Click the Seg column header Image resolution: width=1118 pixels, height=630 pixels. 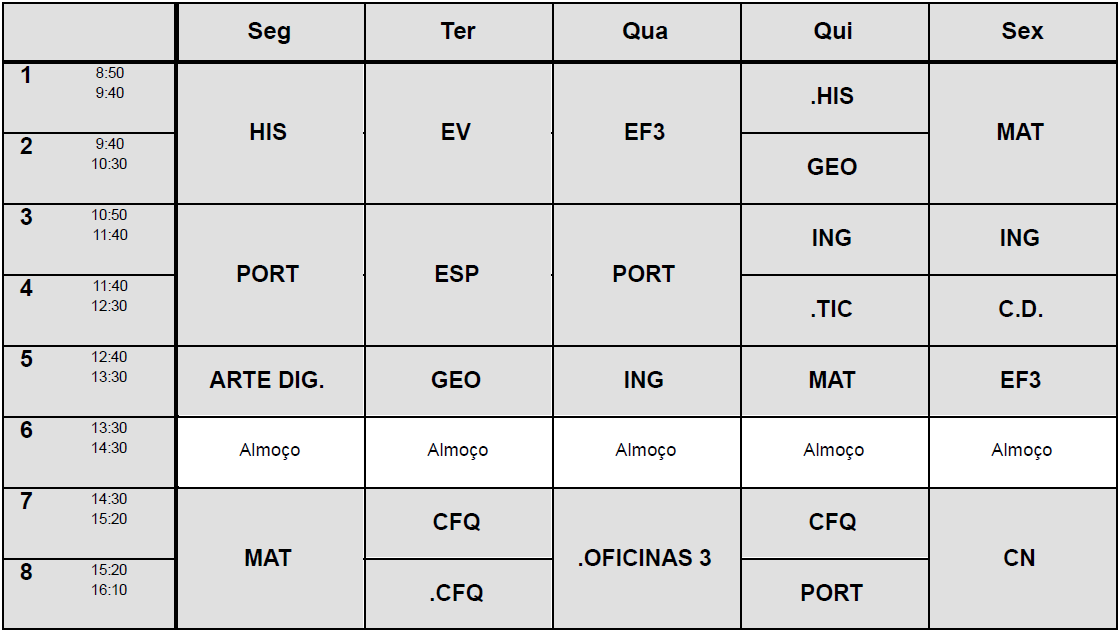coord(269,32)
